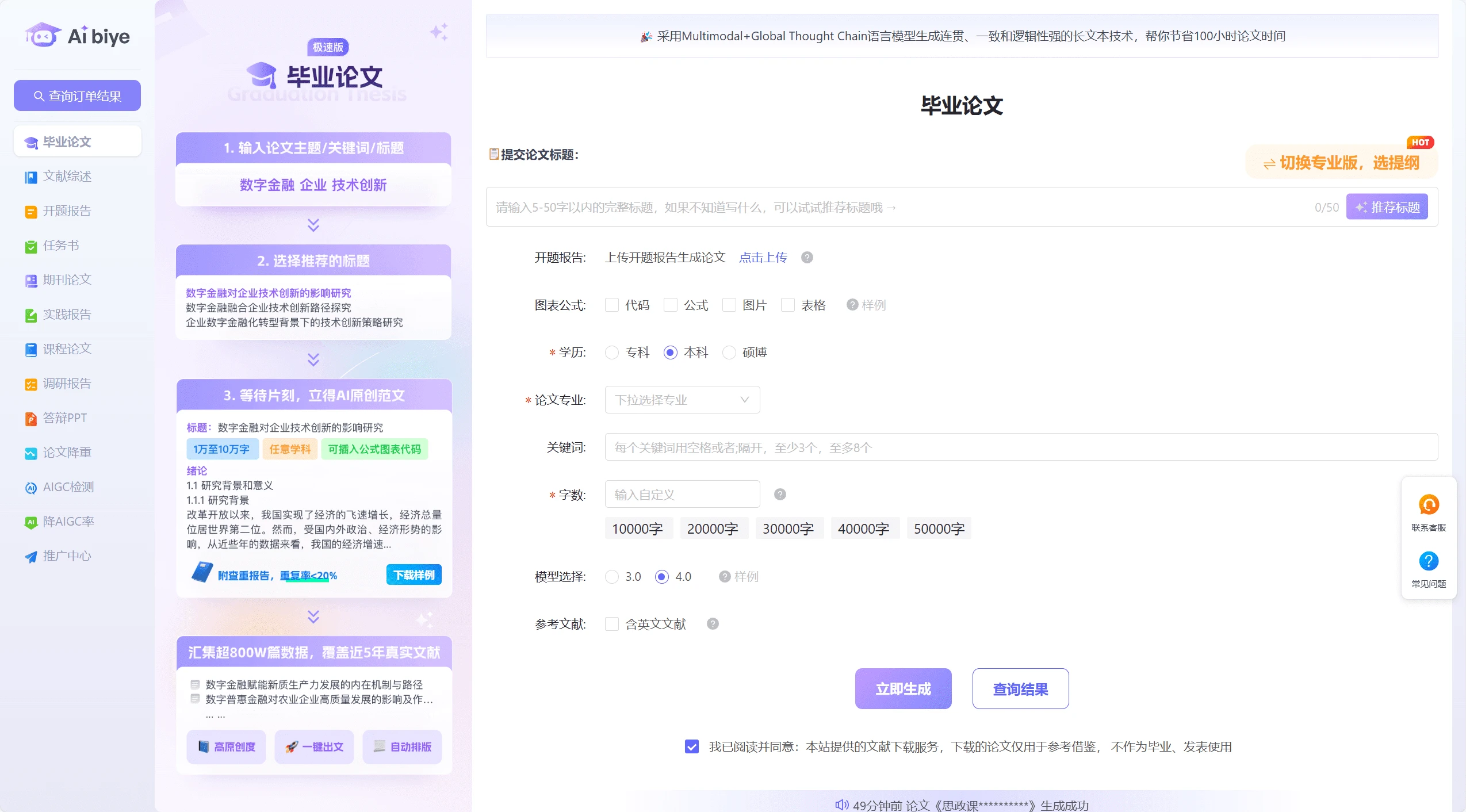Select the 30000字 word count option
Screen dimensions: 1466x812
pyautogui.click(x=788, y=528)
